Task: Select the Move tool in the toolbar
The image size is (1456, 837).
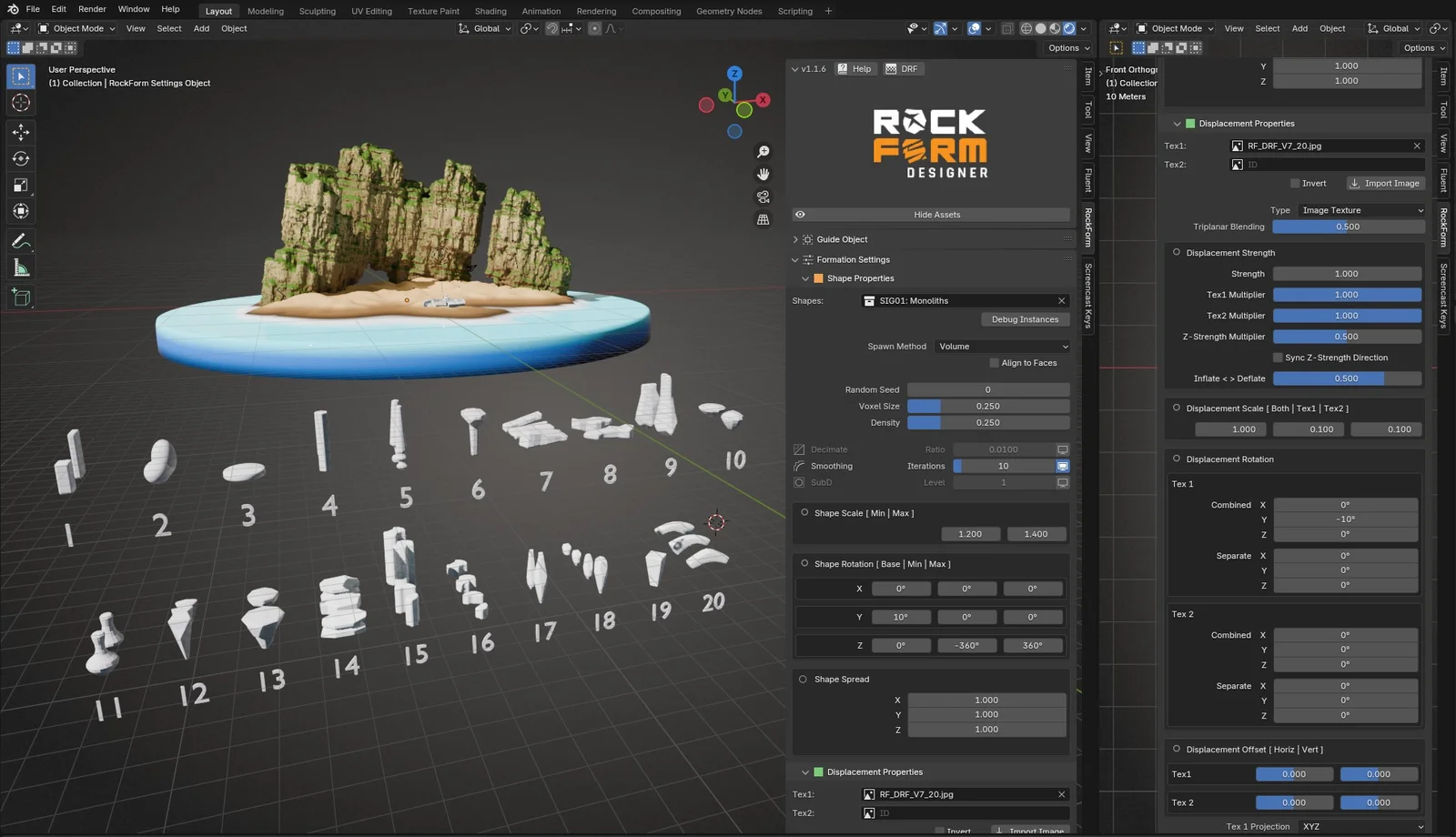Action: (x=21, y=132)
